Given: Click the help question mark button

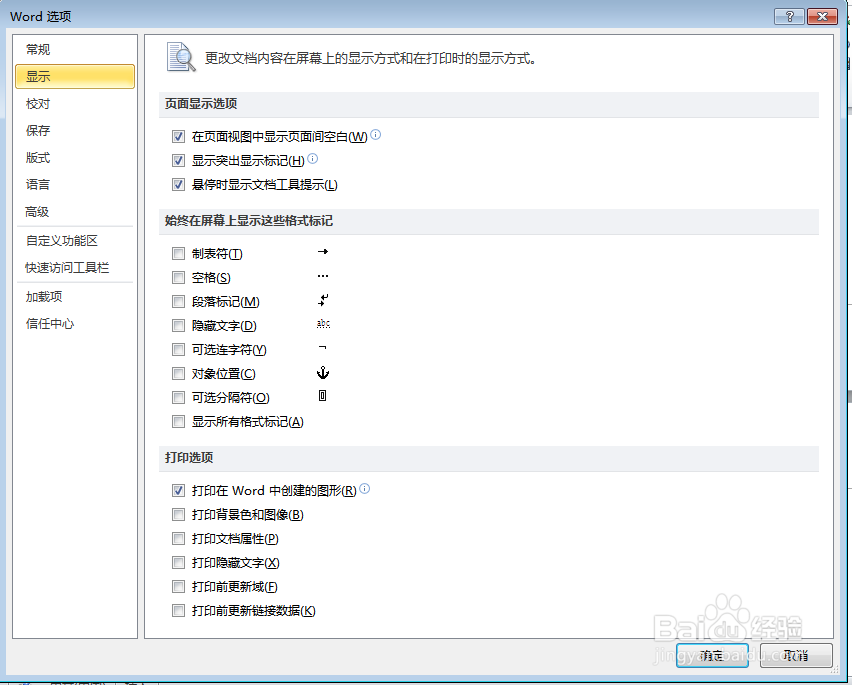Looking at the screenshot, I should pos(790,16).
